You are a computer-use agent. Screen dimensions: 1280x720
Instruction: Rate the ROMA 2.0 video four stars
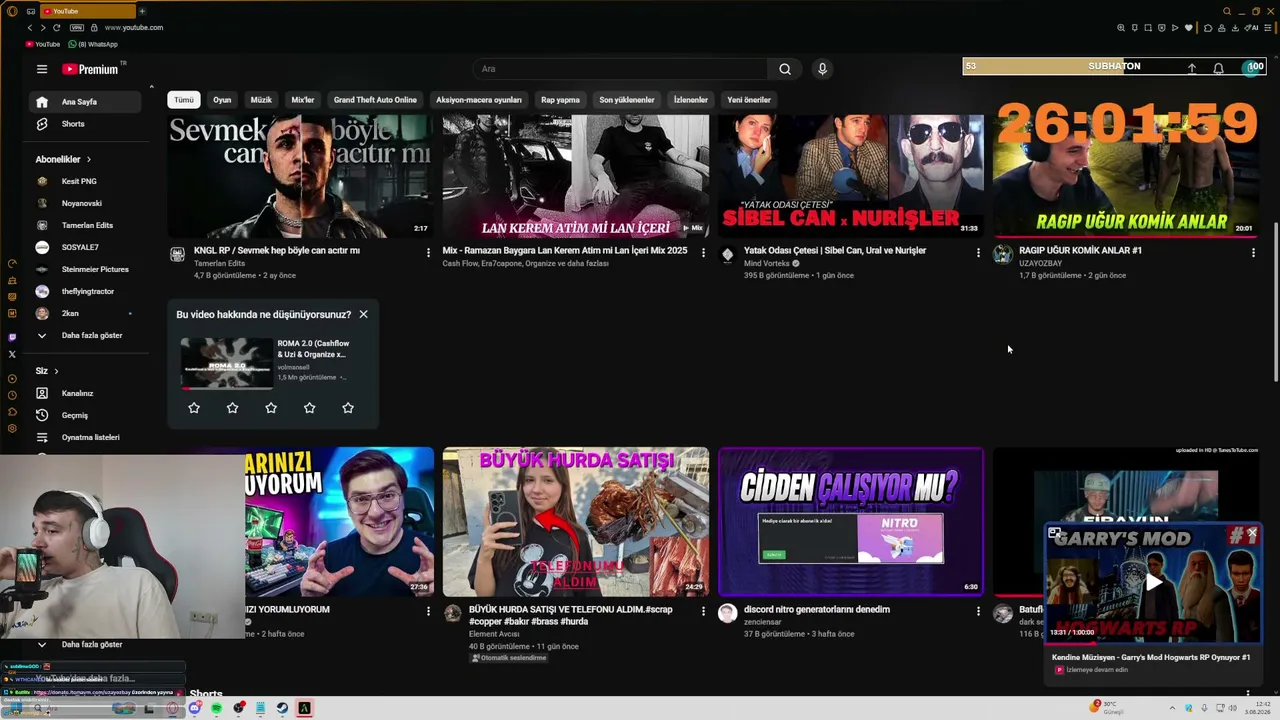click(x=309, y=408)
